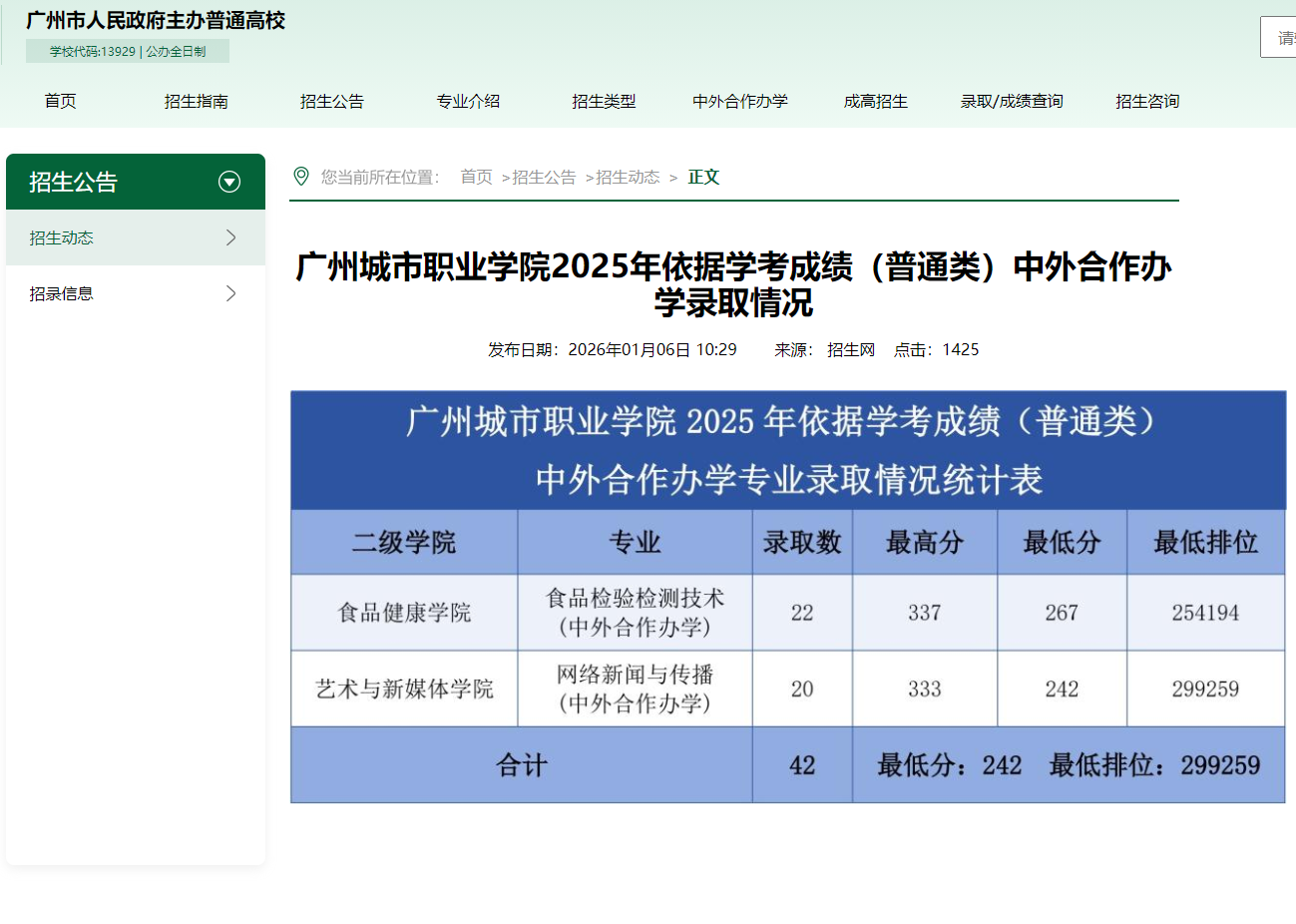Open the 招生动态 chevron in sidebar

pos(230,237)
